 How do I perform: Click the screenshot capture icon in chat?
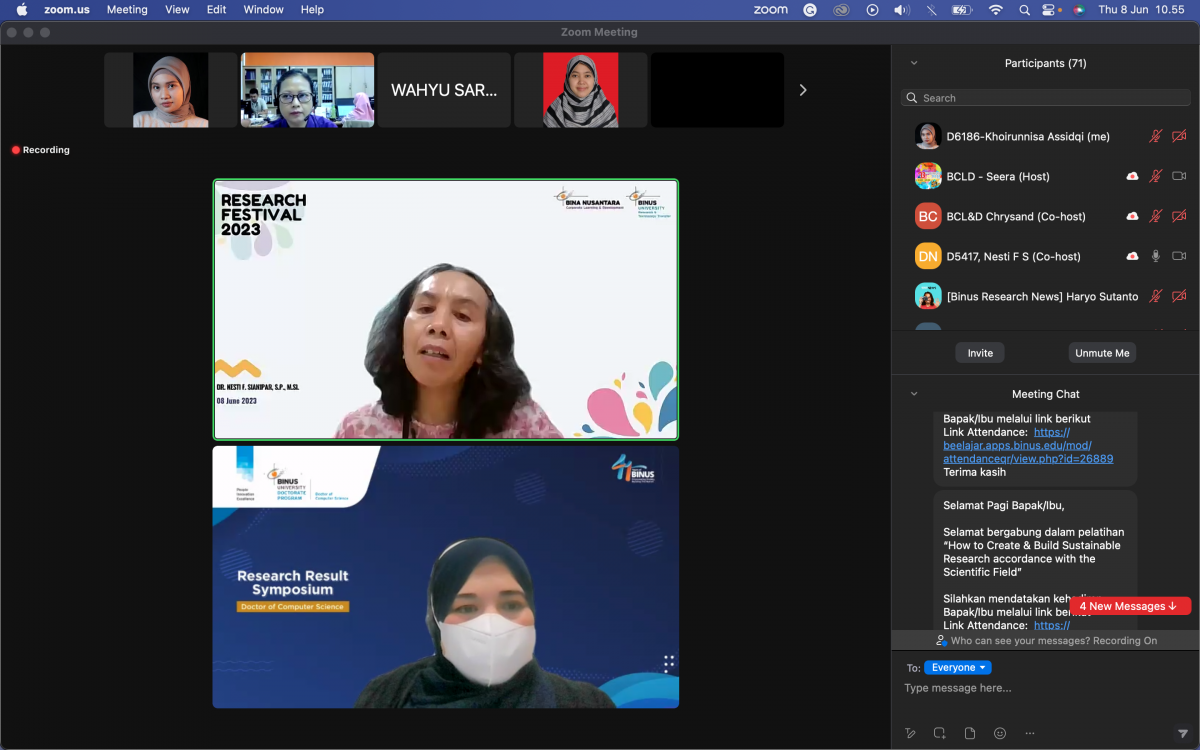[x=940, y=733]
